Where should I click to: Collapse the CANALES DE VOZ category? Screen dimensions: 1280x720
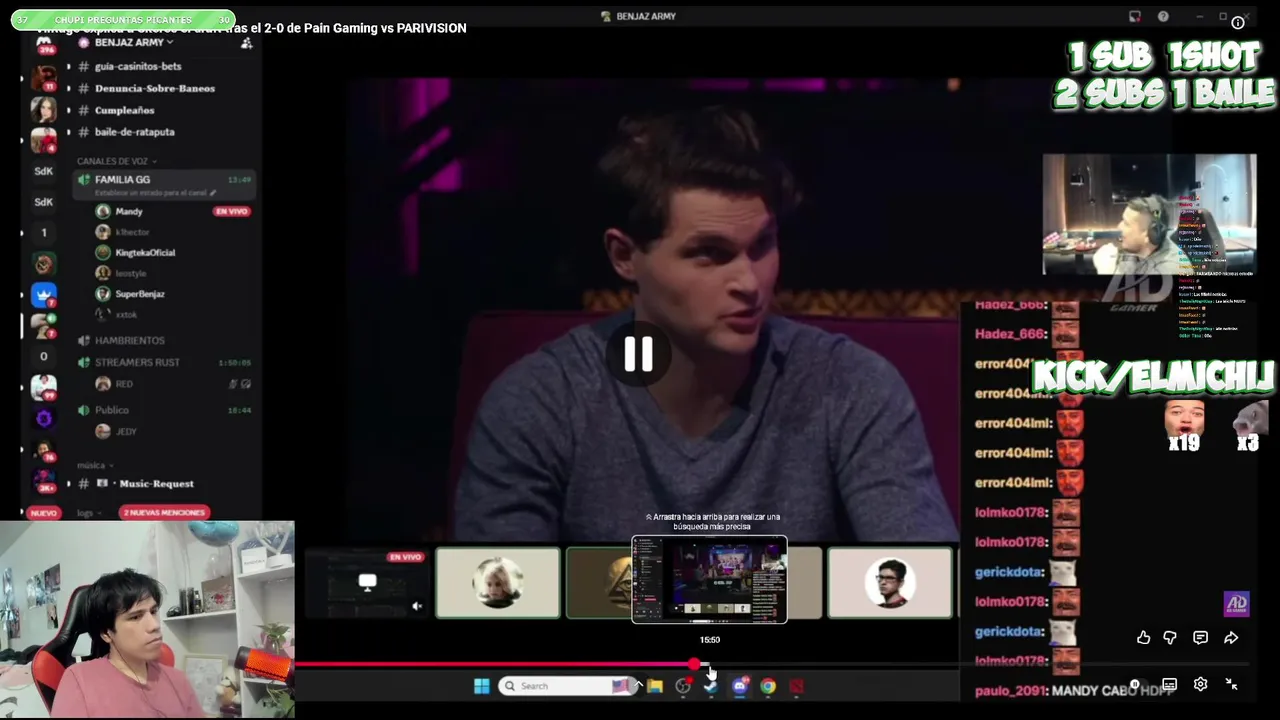point(116,161)
